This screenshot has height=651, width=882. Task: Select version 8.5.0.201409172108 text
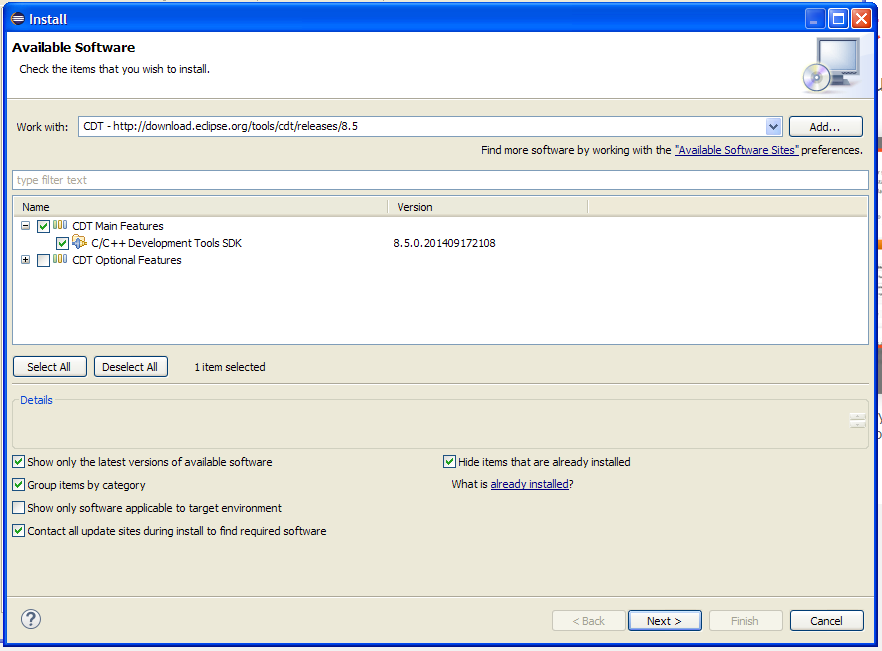444,243
